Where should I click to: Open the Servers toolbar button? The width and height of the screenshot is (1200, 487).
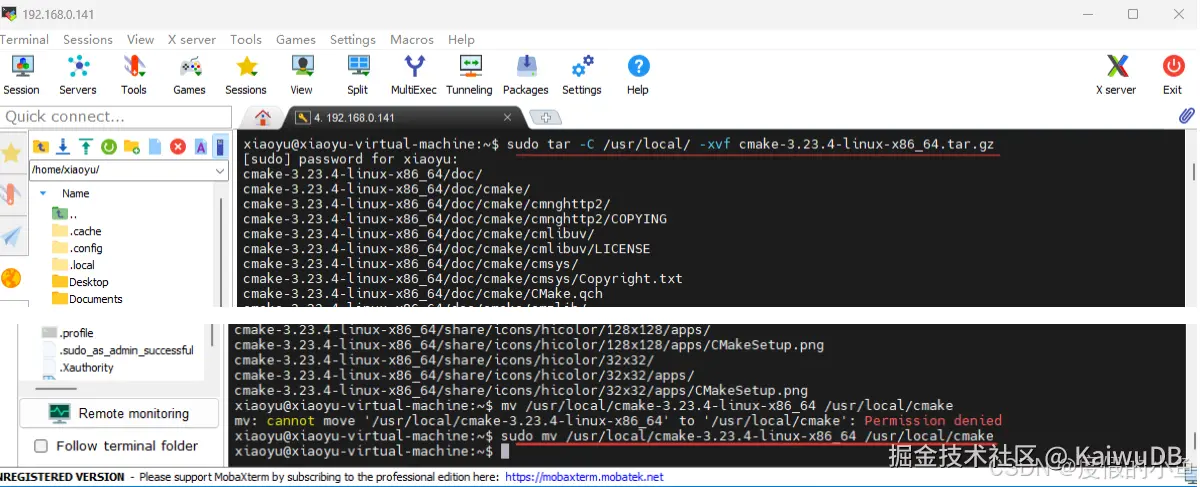pyautogui.click(x=77, y=75)
